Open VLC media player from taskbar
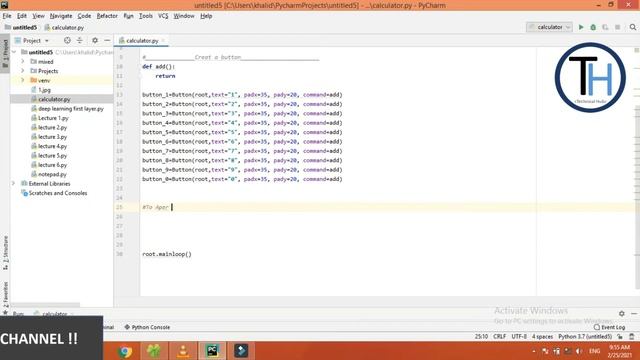 click(x=183, y=351)
